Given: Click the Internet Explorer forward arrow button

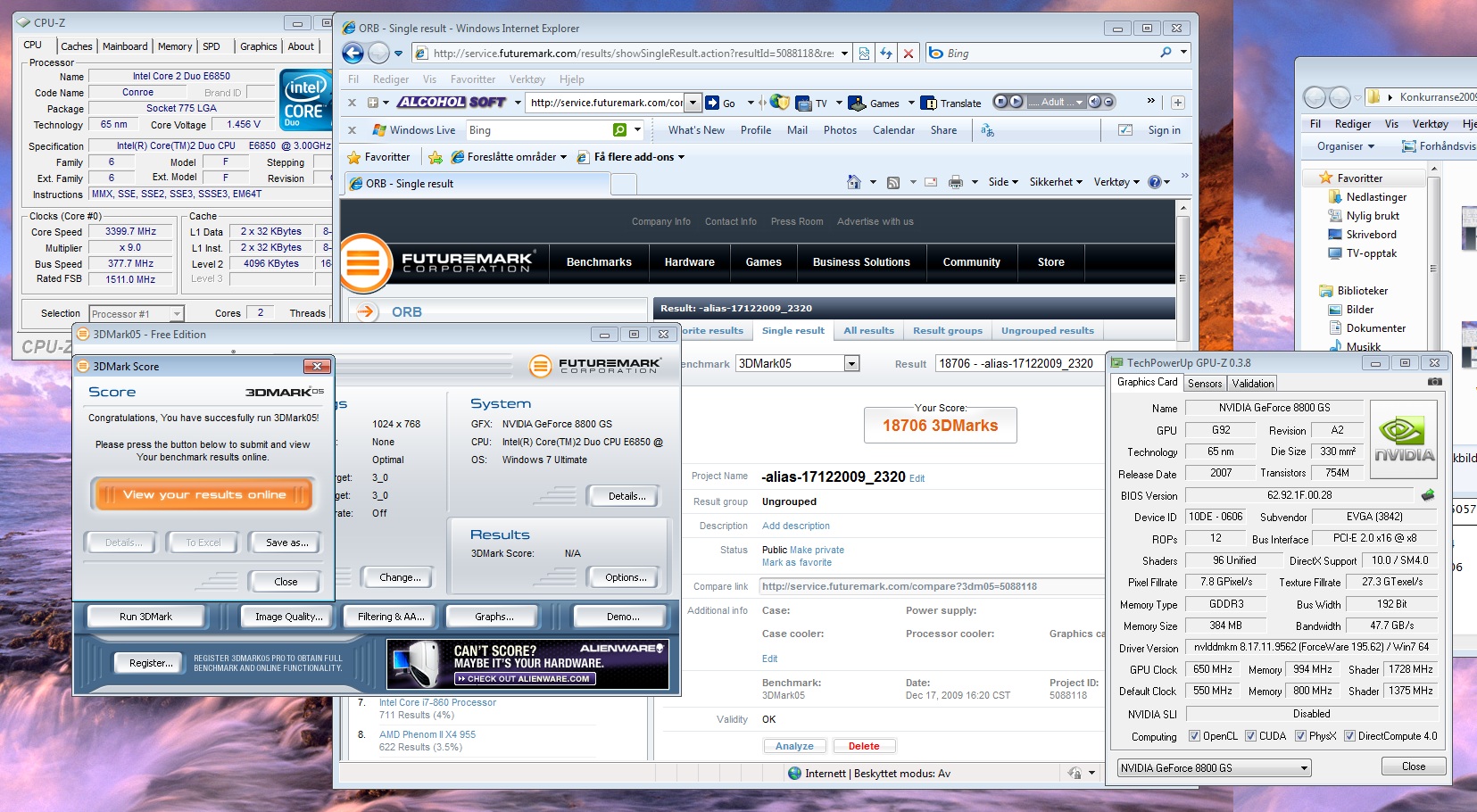Looking at the screenshot, I should tap(379, 54).
